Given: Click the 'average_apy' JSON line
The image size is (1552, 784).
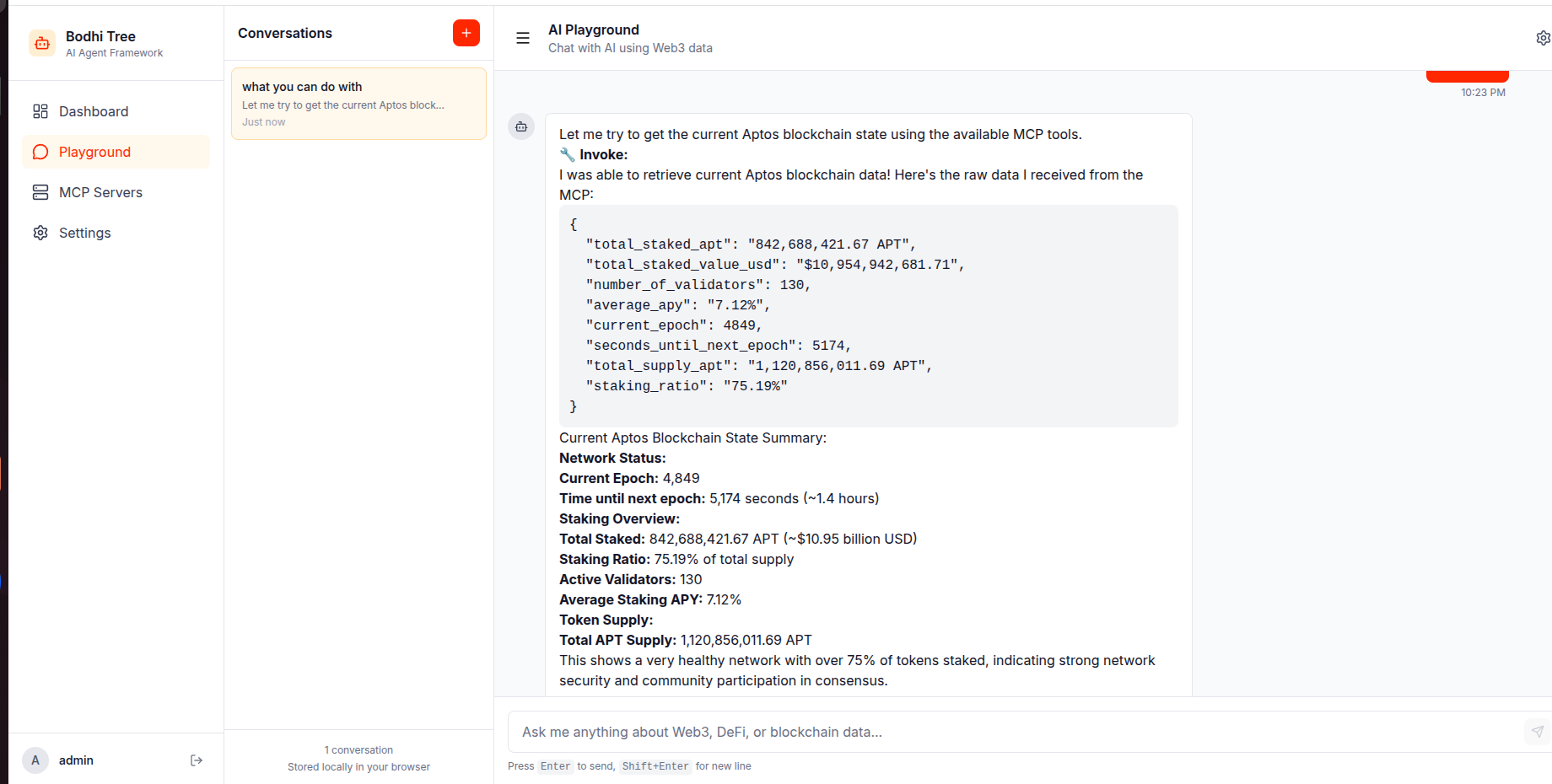Looking at the screenshot, I should pyautogui.click(x=678, y=305).
